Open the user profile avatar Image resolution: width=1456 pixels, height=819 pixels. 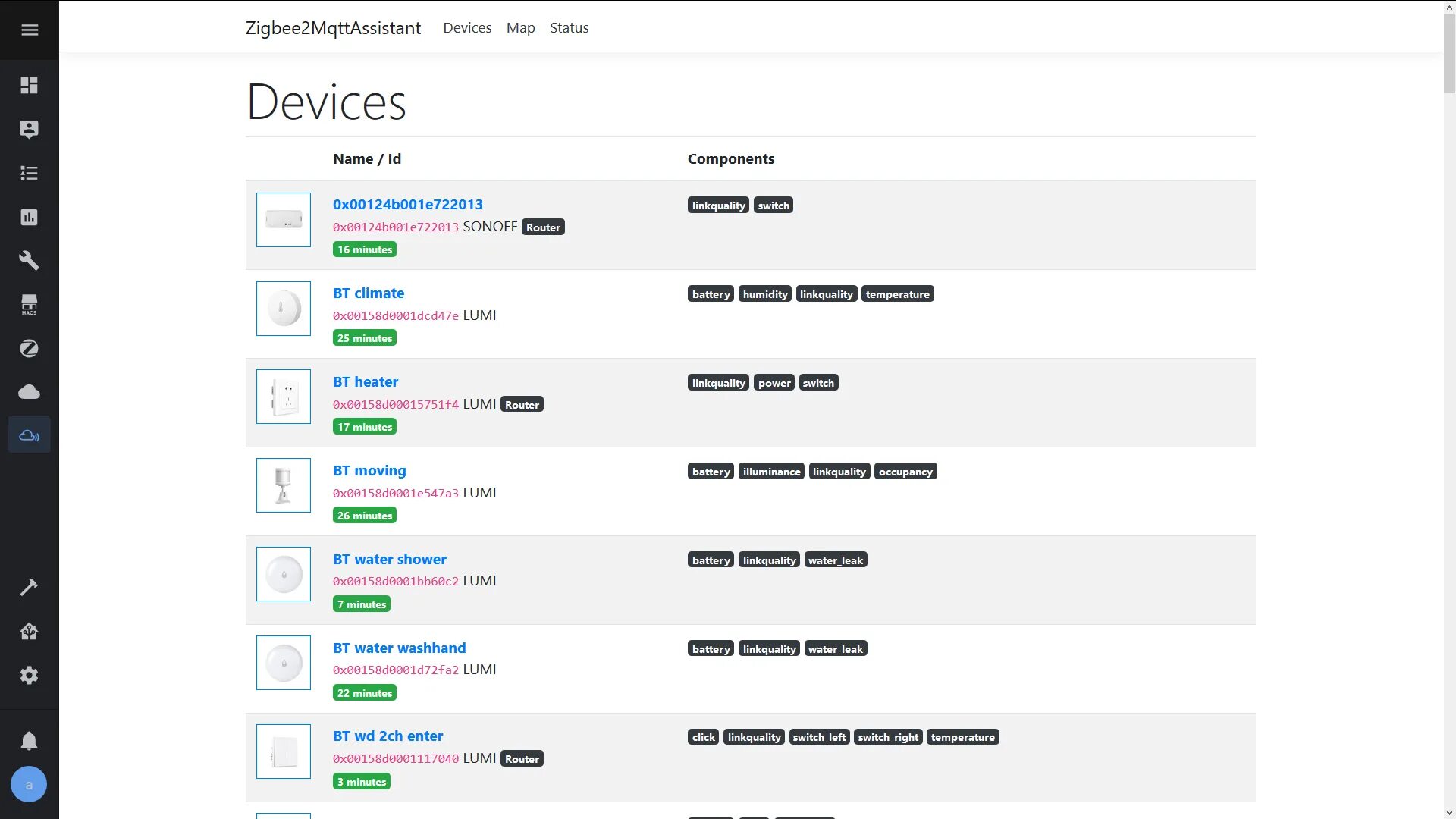tap(29, 785)
